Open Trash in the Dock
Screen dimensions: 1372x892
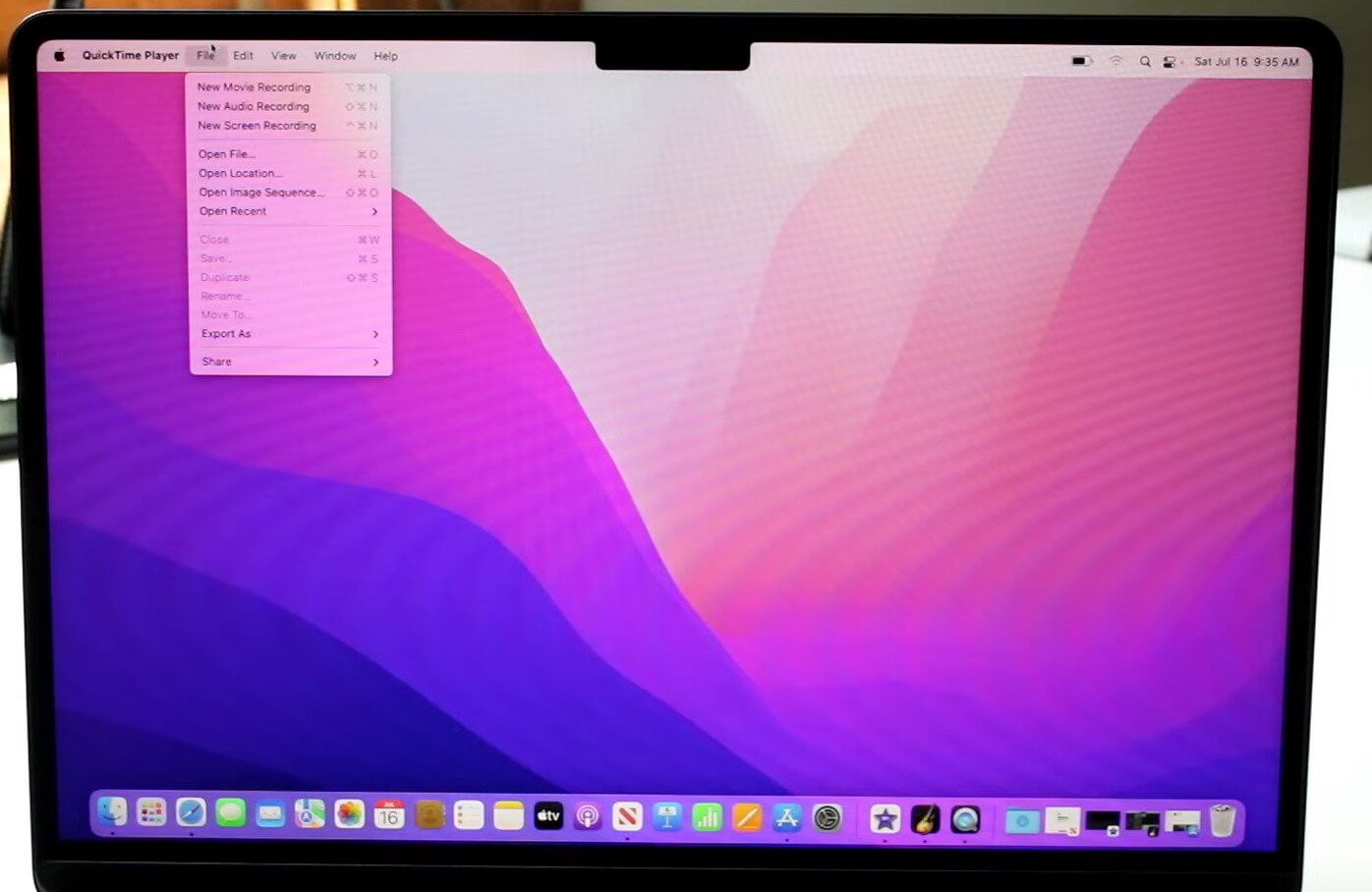pos(1222,819)
